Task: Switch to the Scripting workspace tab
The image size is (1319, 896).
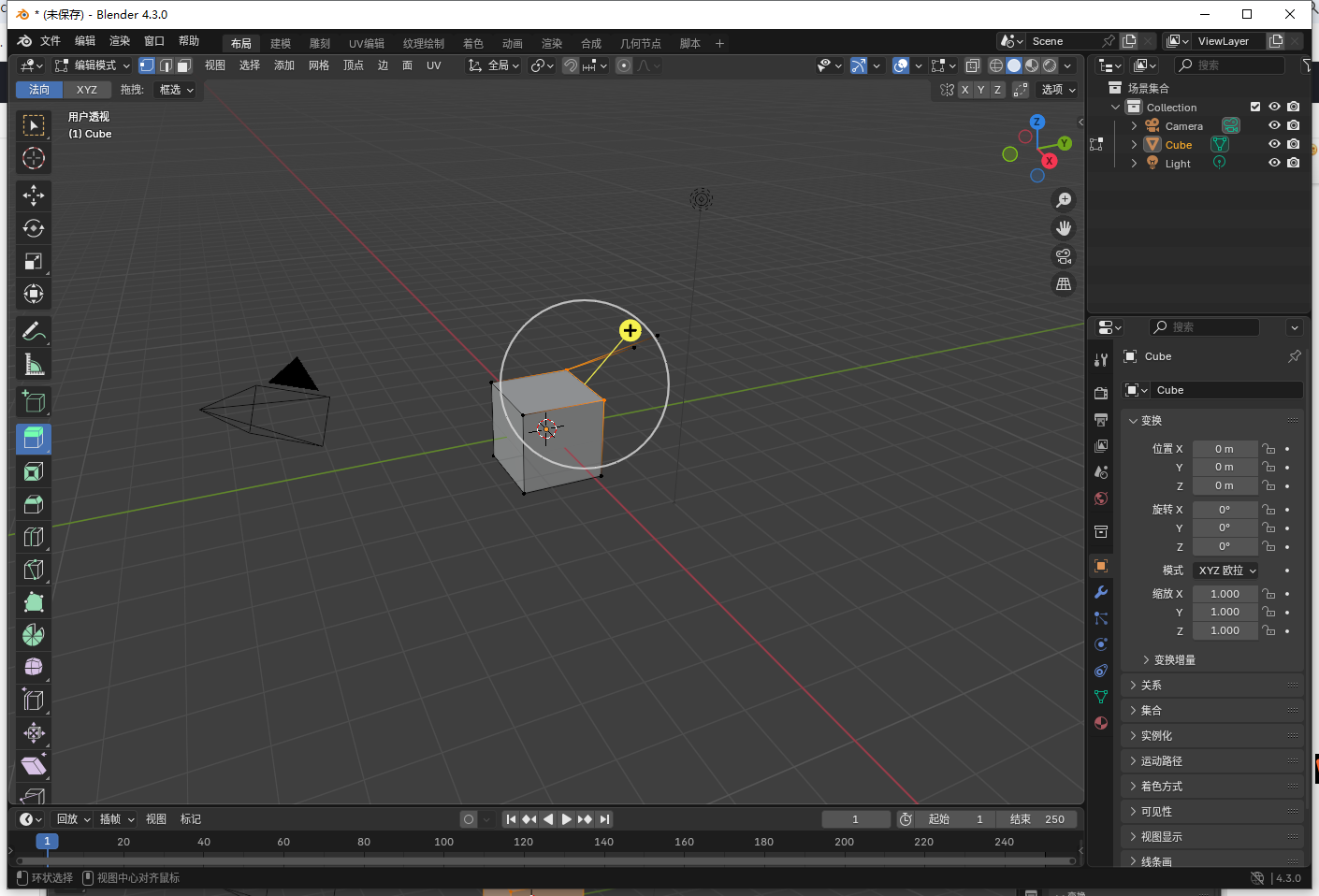Action: 690,44
